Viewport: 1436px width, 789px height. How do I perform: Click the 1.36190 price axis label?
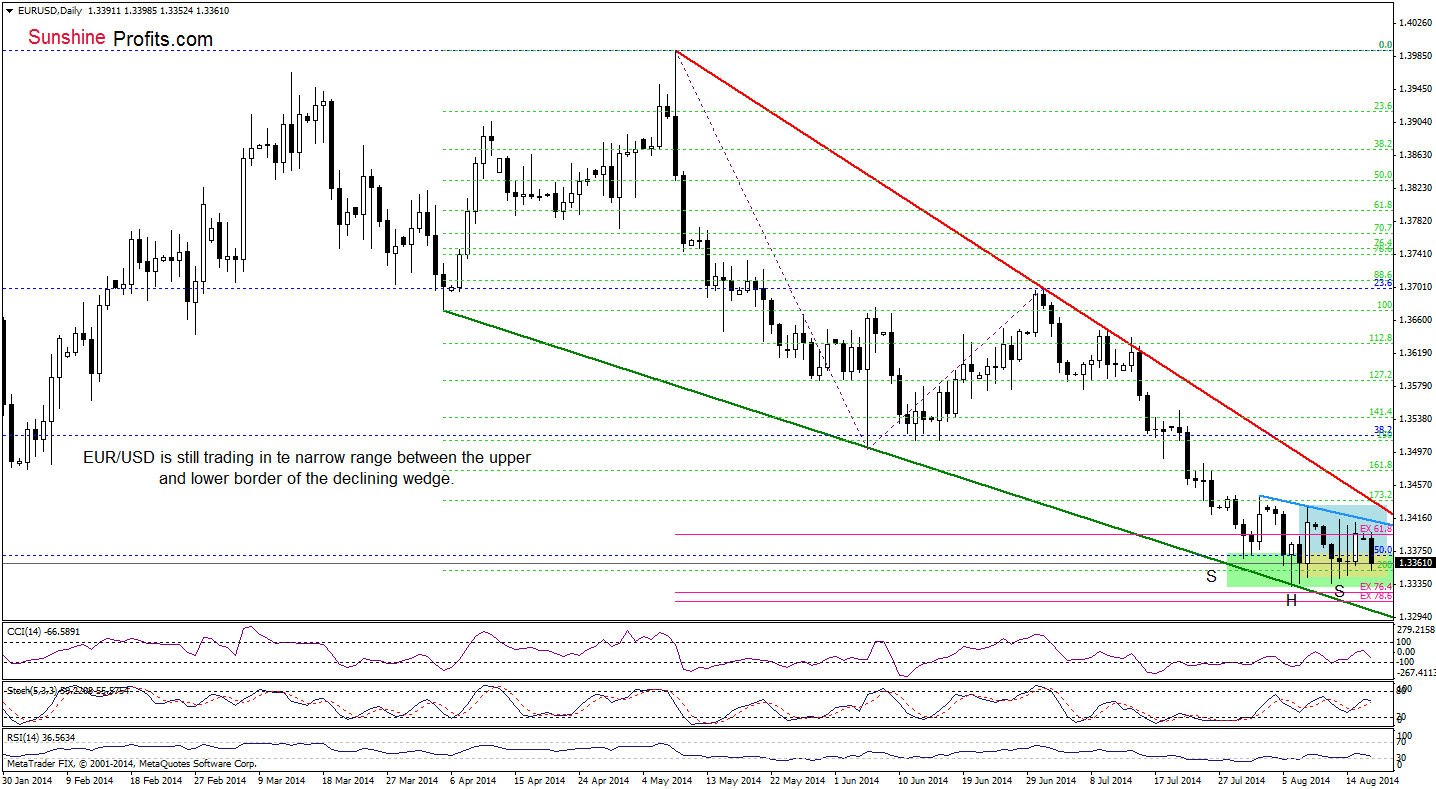click(x=1415, y=353)
